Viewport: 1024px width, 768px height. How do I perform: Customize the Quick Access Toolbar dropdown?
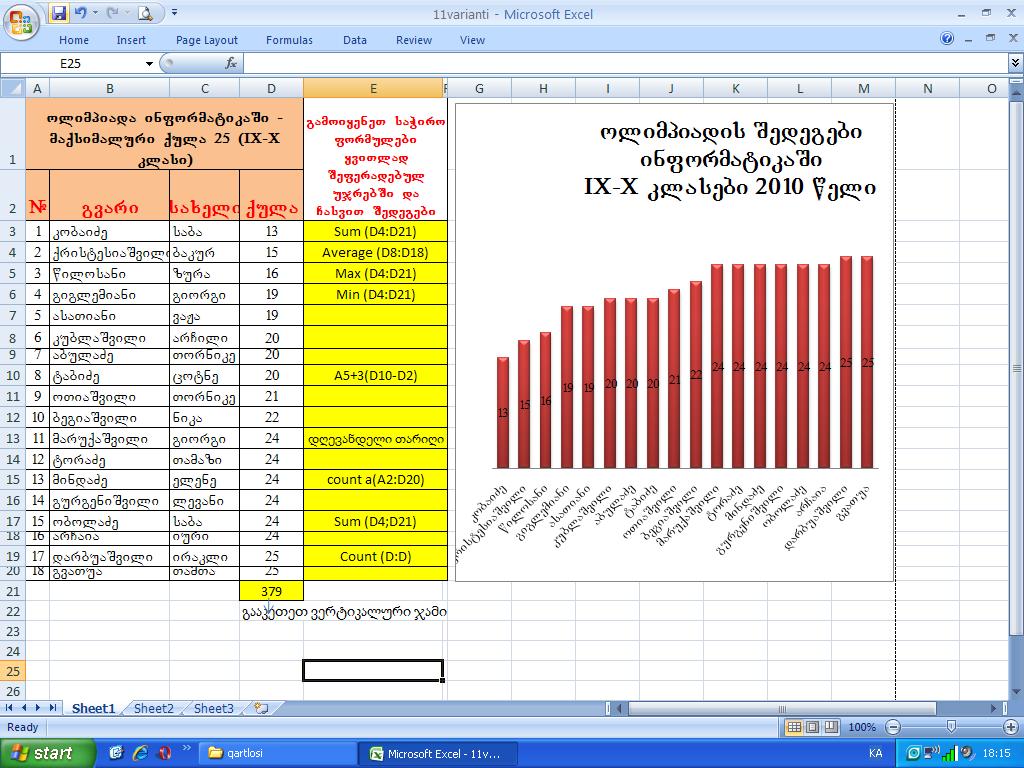174,12
